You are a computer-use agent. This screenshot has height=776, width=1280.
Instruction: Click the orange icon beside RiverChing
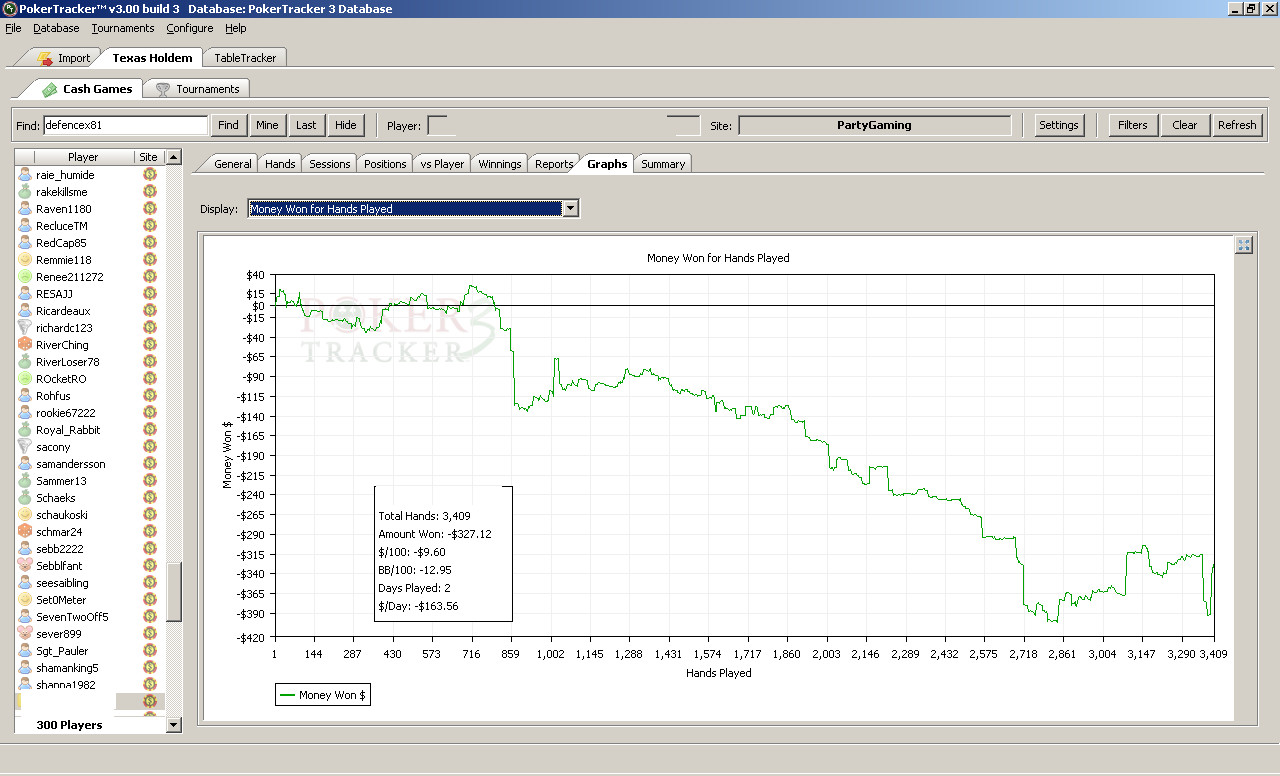pos(25,345)
